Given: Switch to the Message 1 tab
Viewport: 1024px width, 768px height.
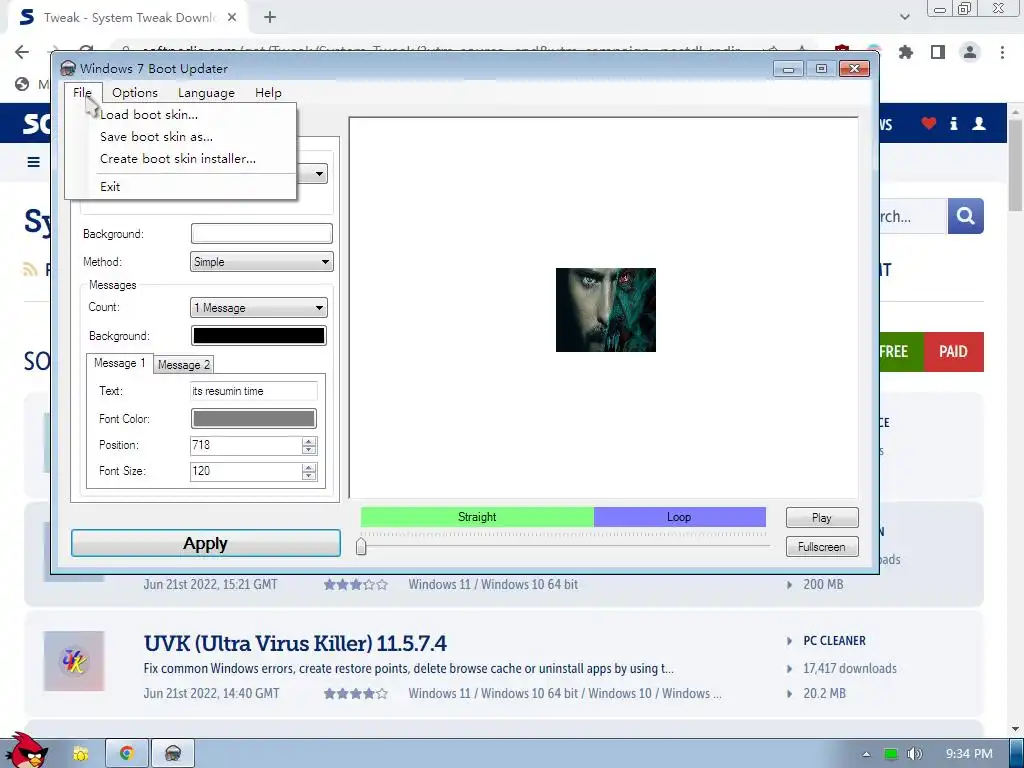Looking at the screenshot, I should point(120,363).
